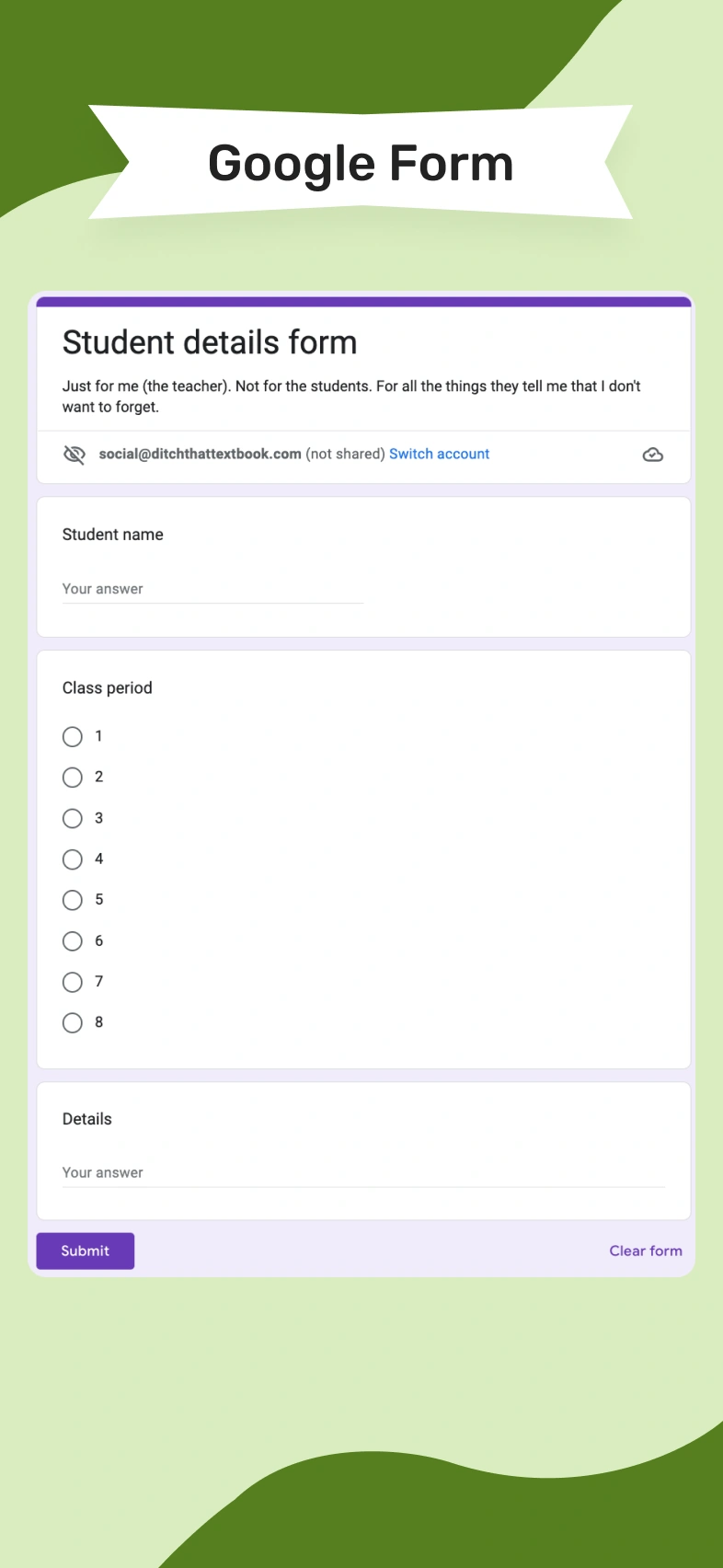
Task: Click the Switch account link
Action: [439, 454]
